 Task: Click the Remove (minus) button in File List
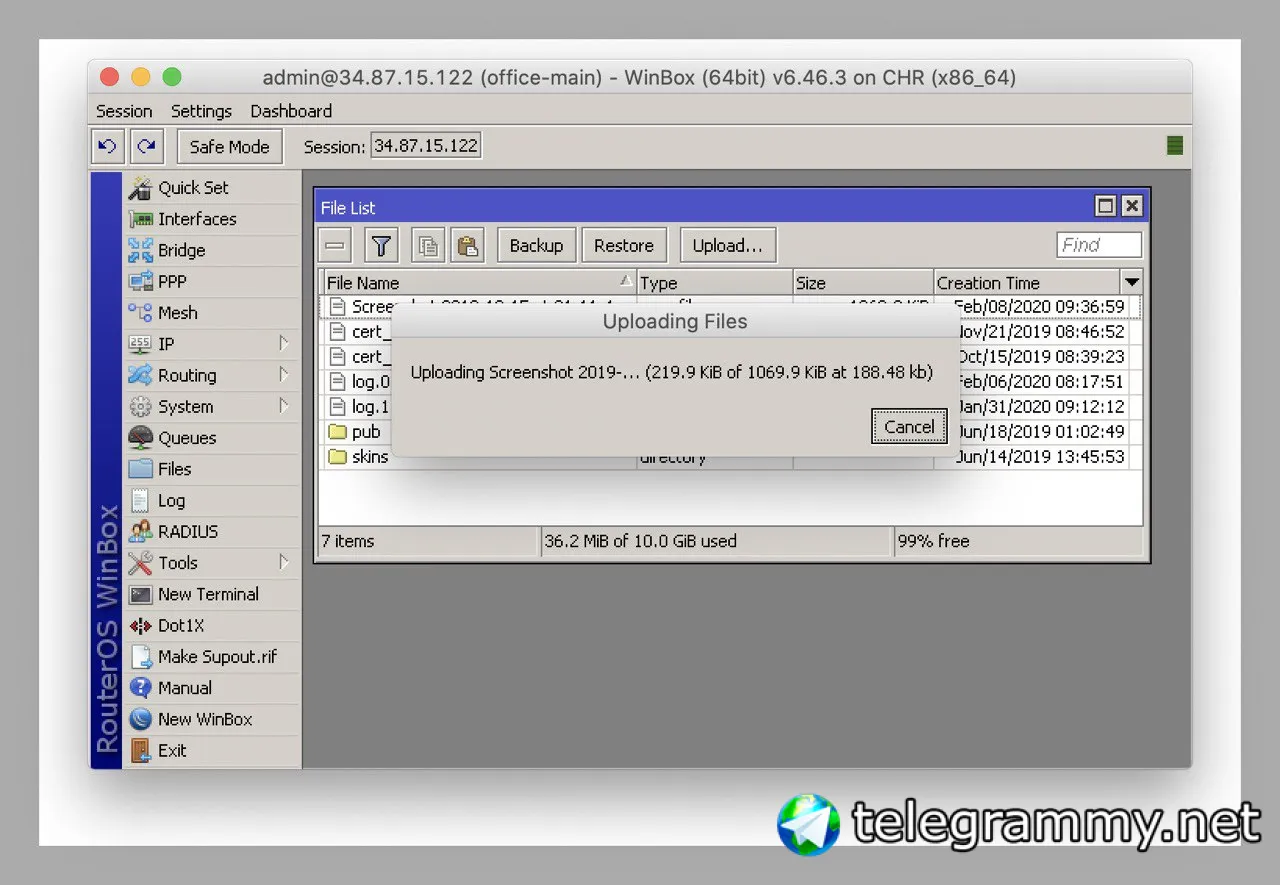(337, 245)
